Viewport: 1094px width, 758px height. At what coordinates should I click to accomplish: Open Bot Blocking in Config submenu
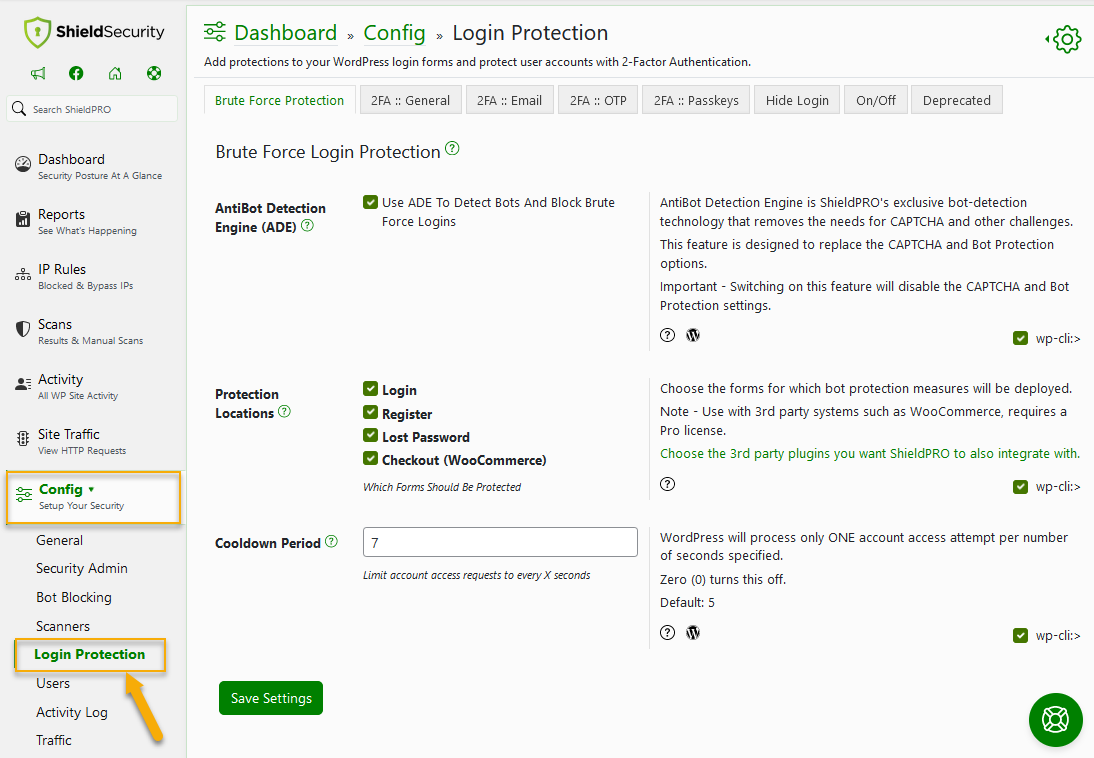point(74,597)
